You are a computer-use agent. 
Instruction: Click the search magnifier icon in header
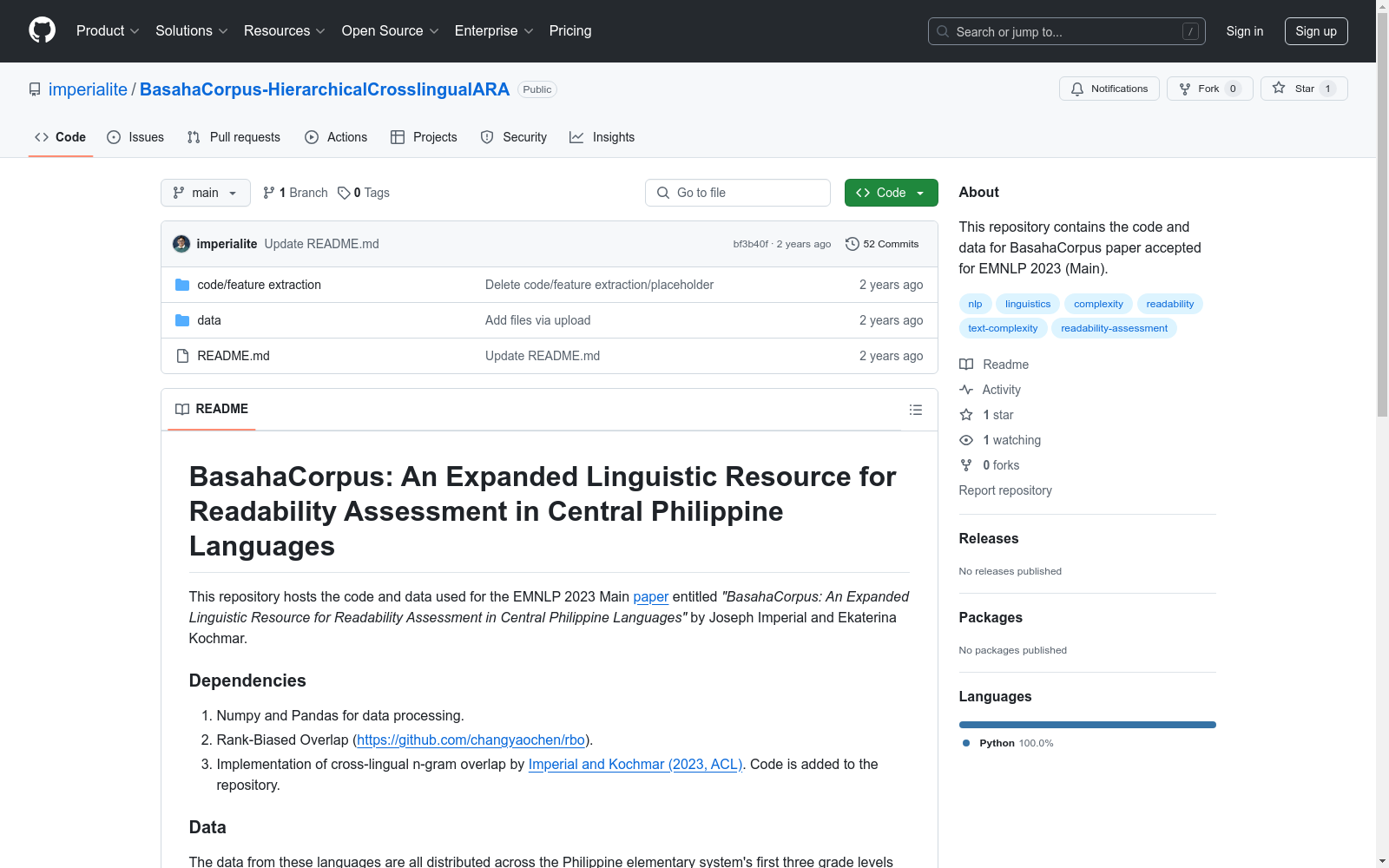943,31
